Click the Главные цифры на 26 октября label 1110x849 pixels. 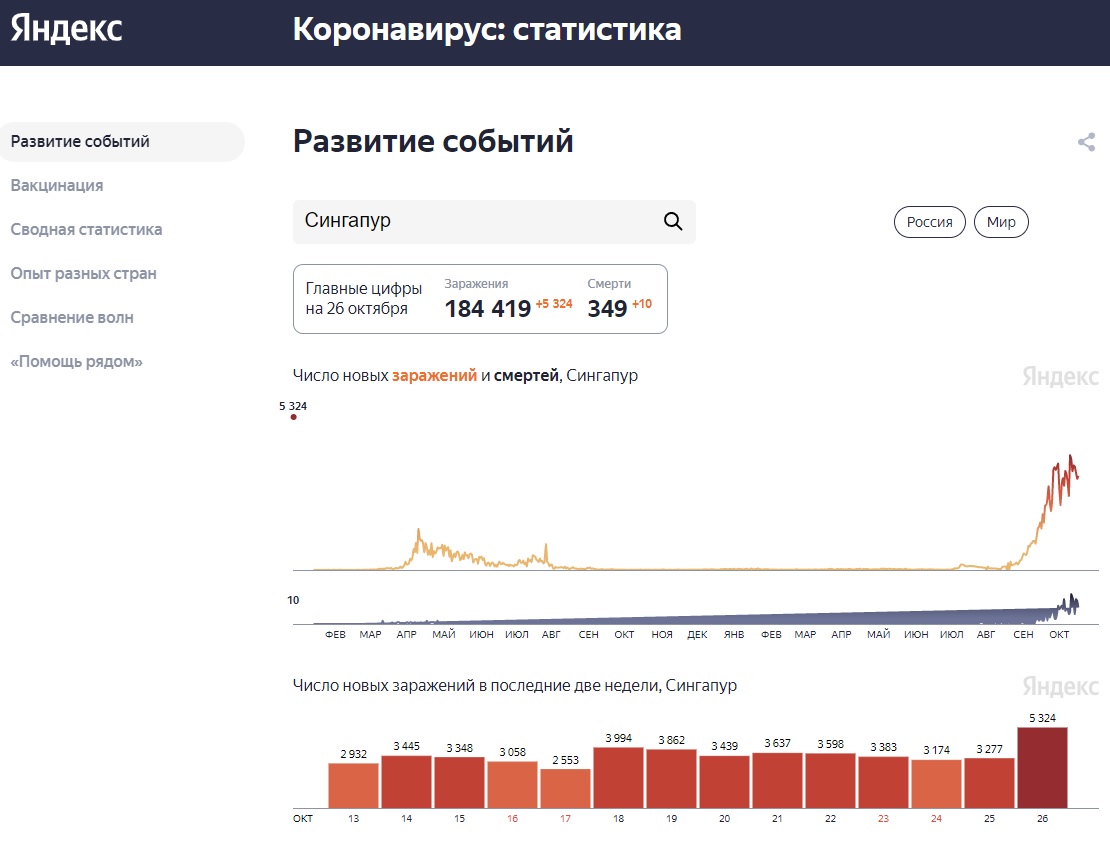[363, 299]
